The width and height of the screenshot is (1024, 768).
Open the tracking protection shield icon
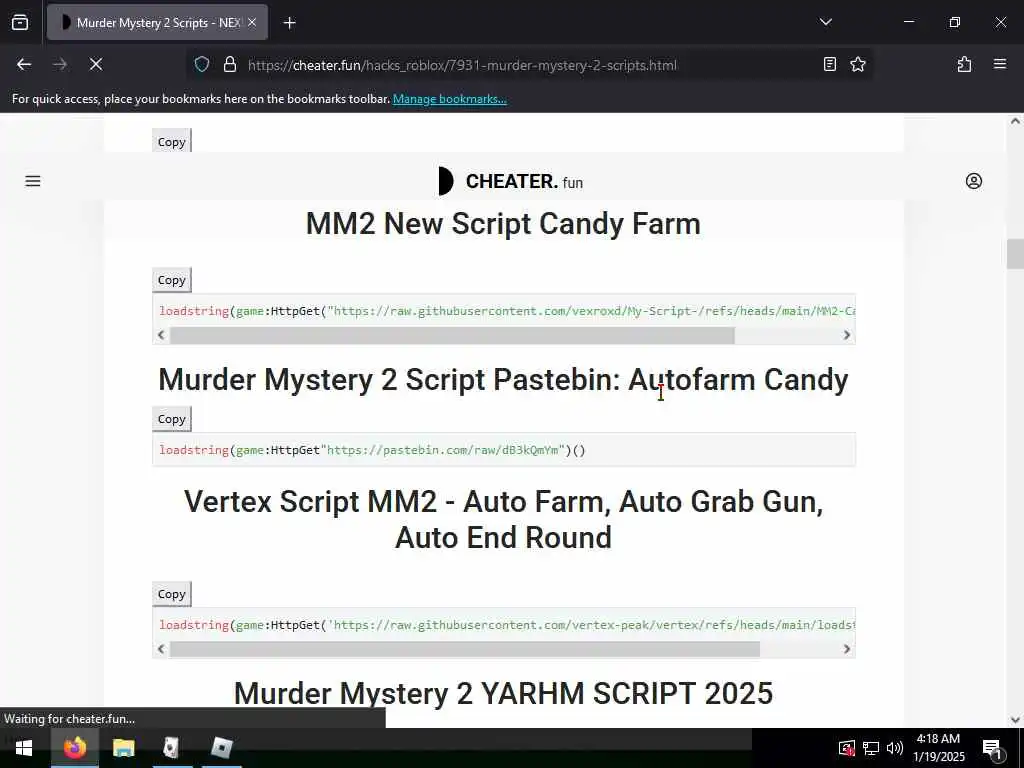[202, 65]
